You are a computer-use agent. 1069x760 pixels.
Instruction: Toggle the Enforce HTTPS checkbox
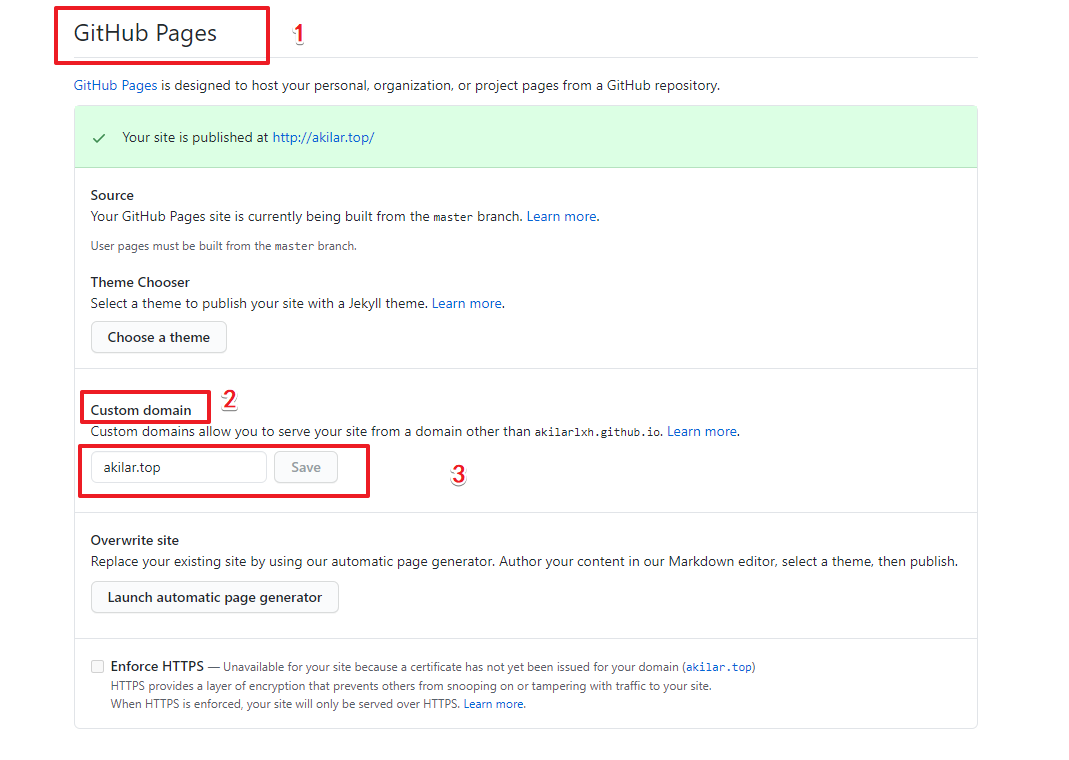click(x=97, y=666)
